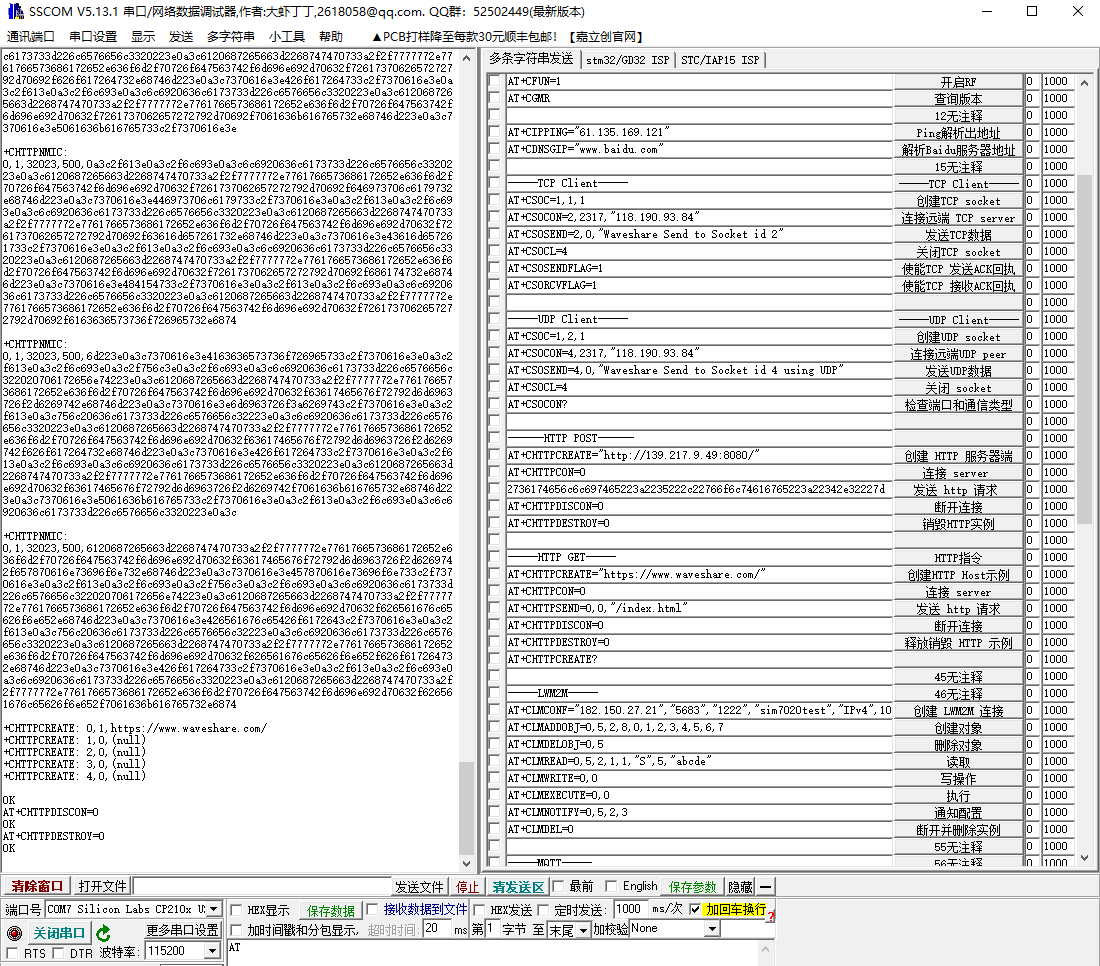Enable the 定时发送 checkbox
Viewport: 1100px width, 966px height.
click(x=543, y=910)
